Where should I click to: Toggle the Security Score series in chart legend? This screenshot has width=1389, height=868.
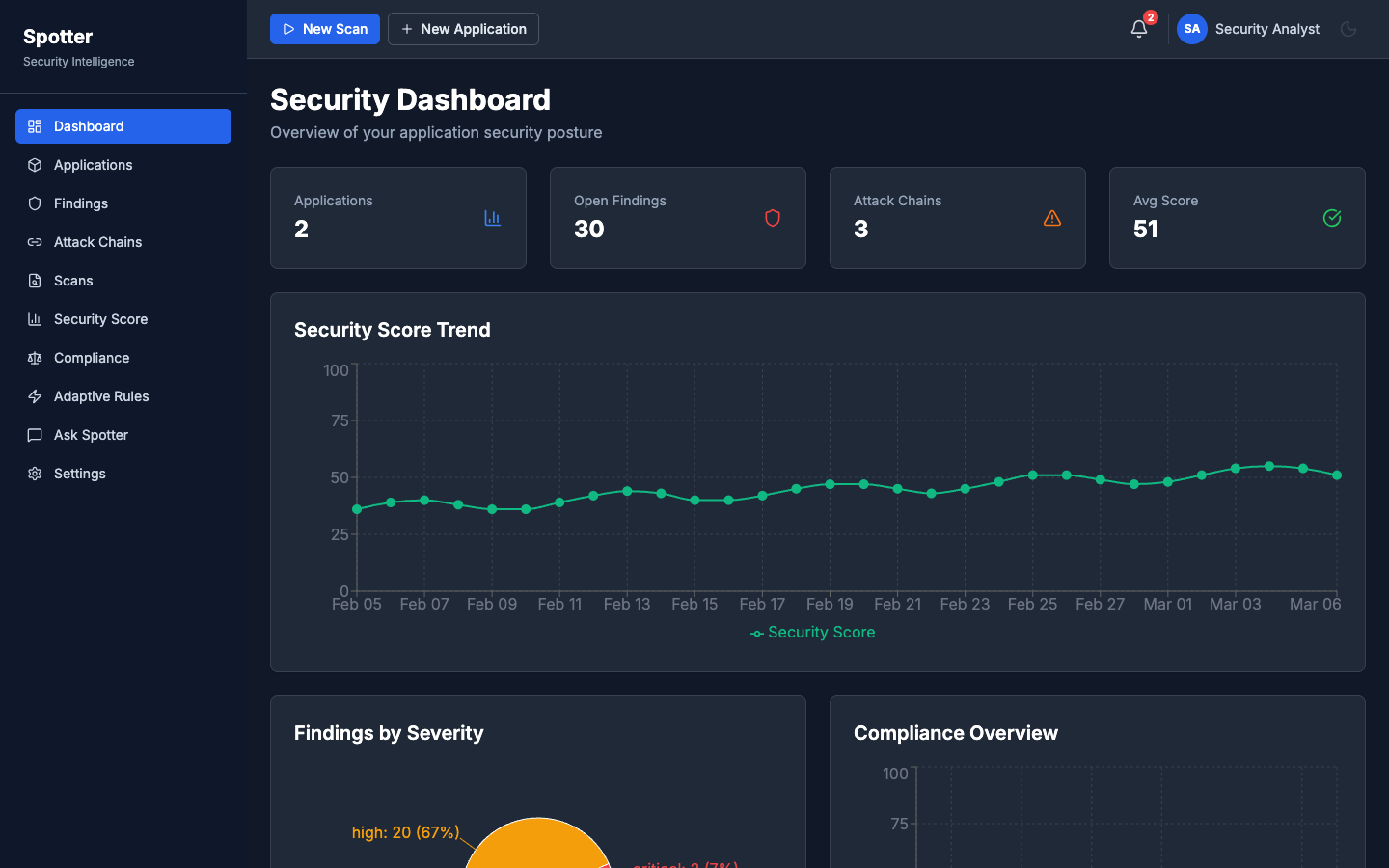(x=813, y=632)
